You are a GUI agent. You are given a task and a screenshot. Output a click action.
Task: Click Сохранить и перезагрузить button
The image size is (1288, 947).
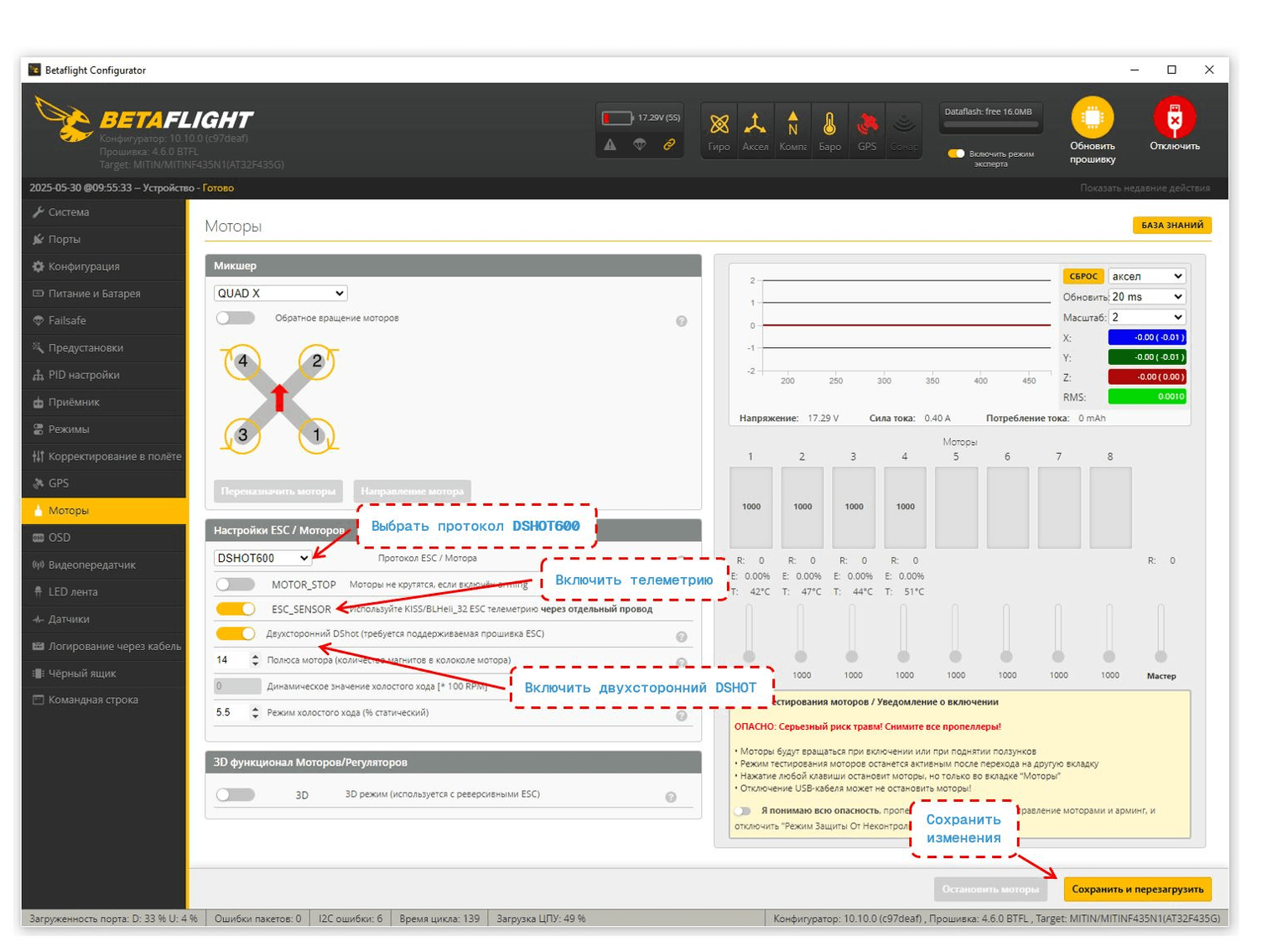[1137, 889]
